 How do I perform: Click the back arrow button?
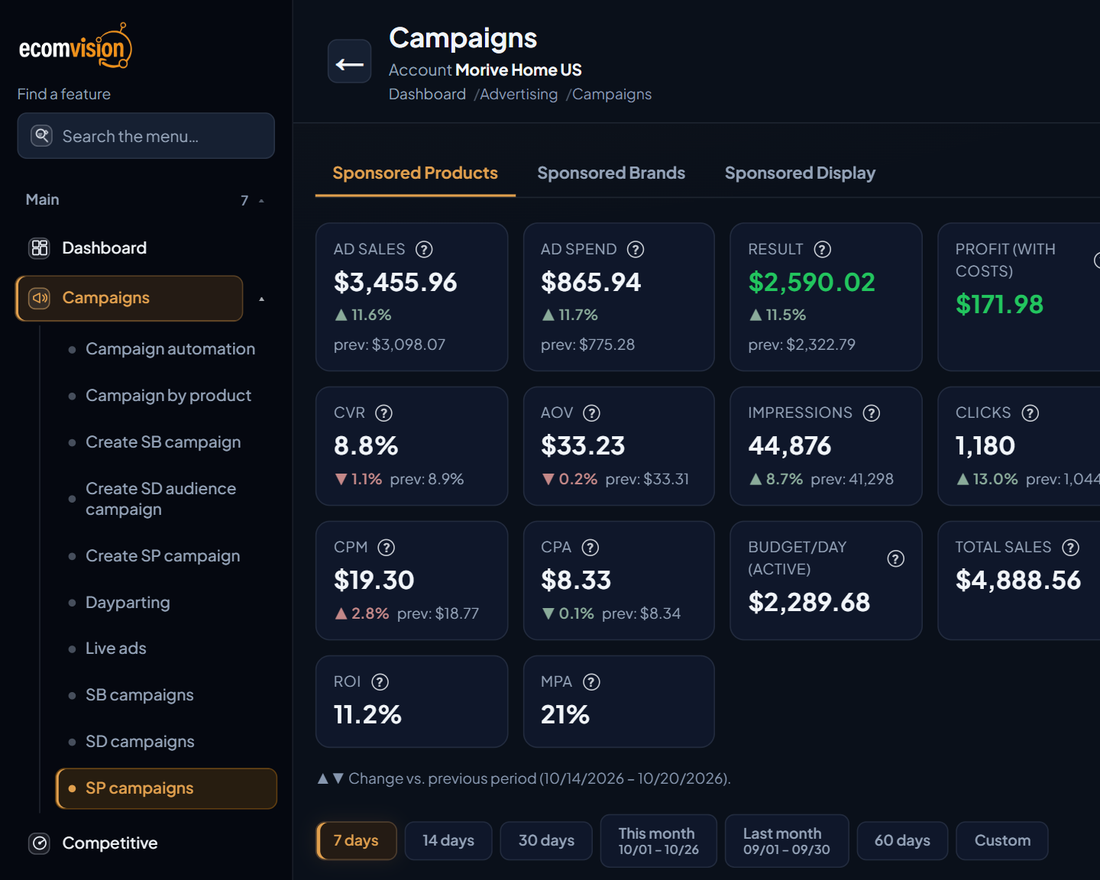point(349,62)
